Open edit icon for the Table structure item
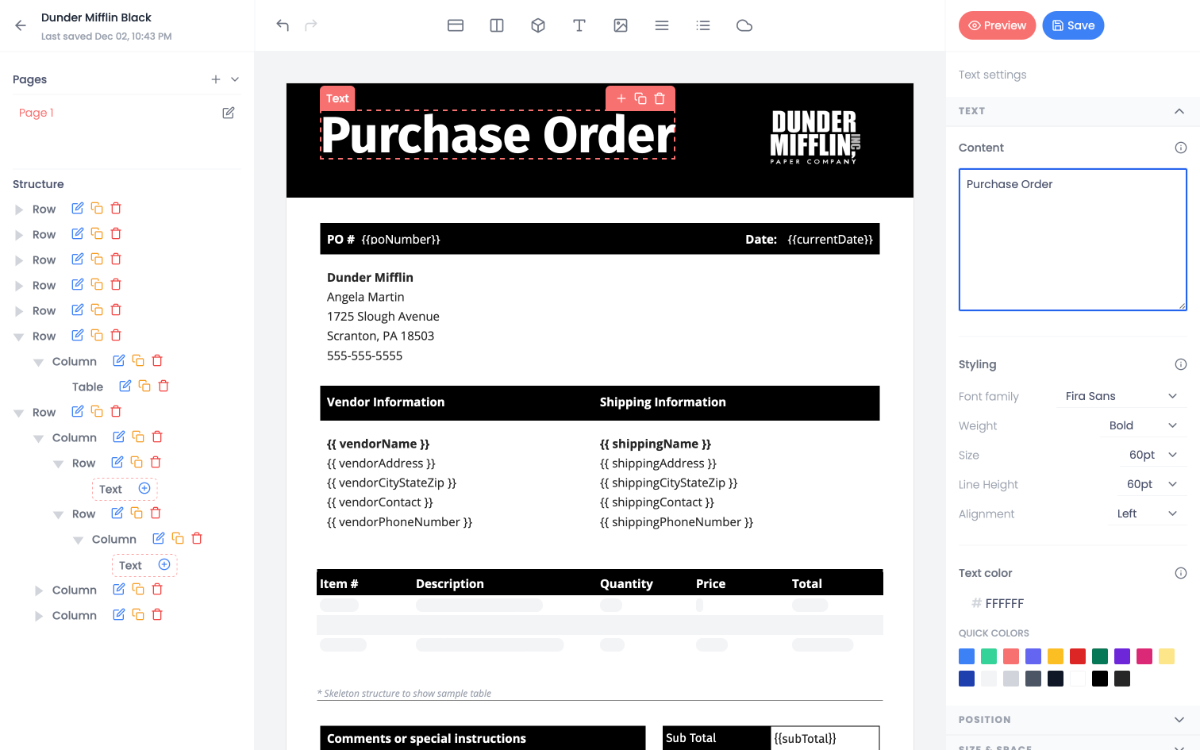Screen dimensions: 1200x750 (125, 385)
